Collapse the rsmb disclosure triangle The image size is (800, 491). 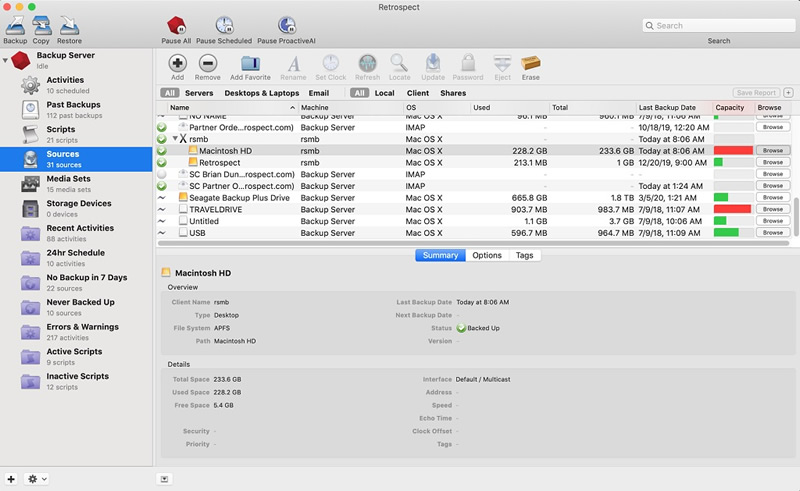pyautogui.click(x=175, y=139)
